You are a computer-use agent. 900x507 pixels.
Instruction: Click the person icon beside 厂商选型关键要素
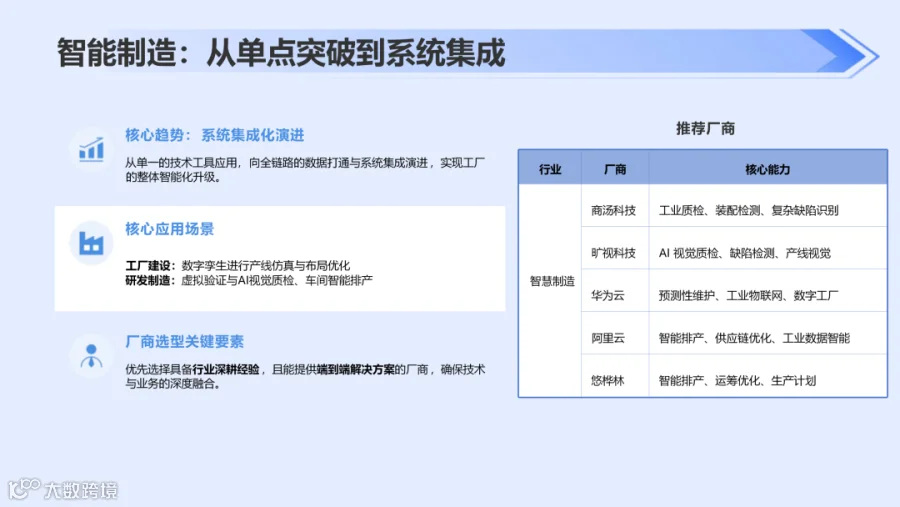pos(91,356)
